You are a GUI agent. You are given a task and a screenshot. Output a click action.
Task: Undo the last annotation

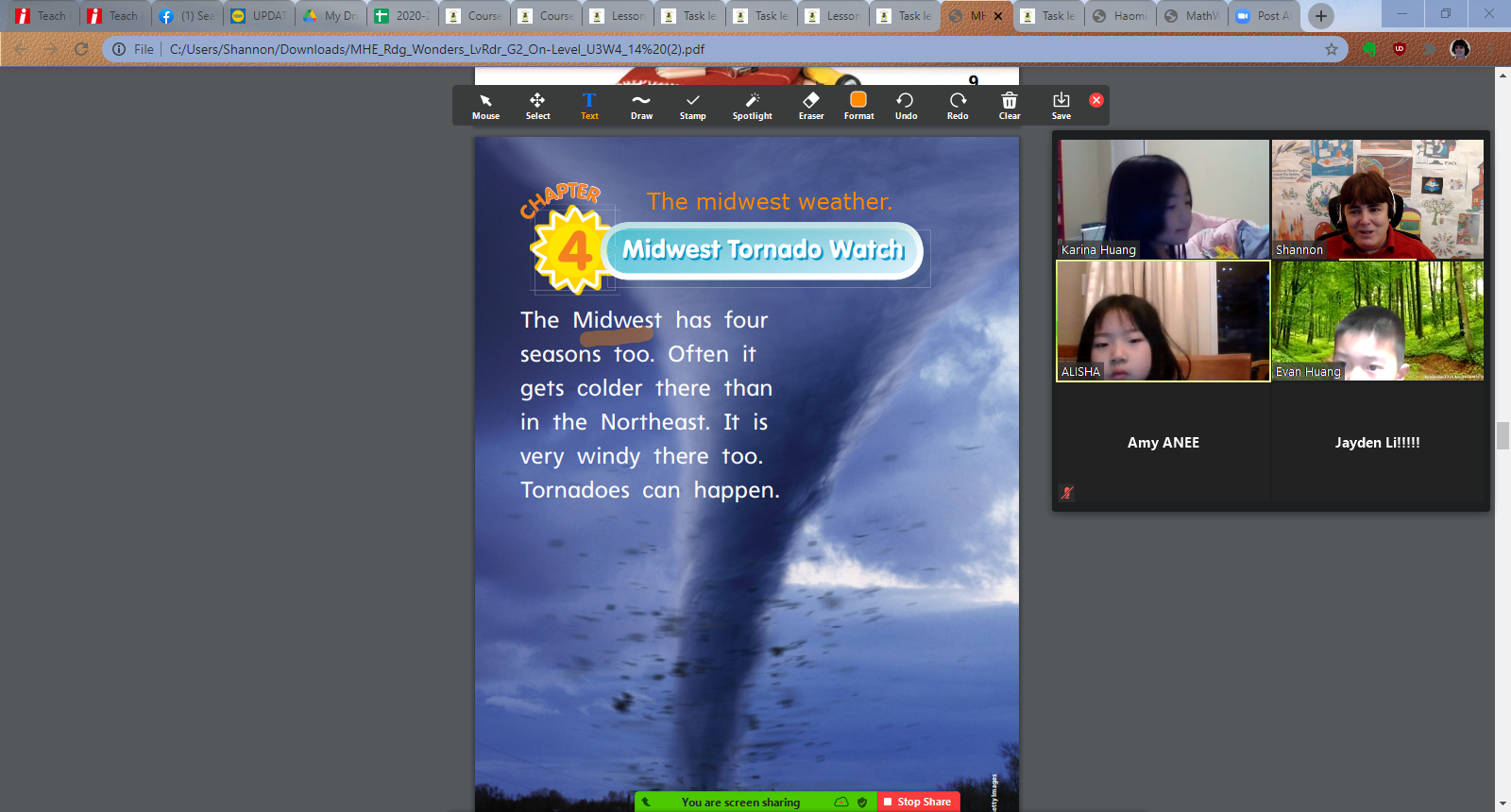(906, 106)
